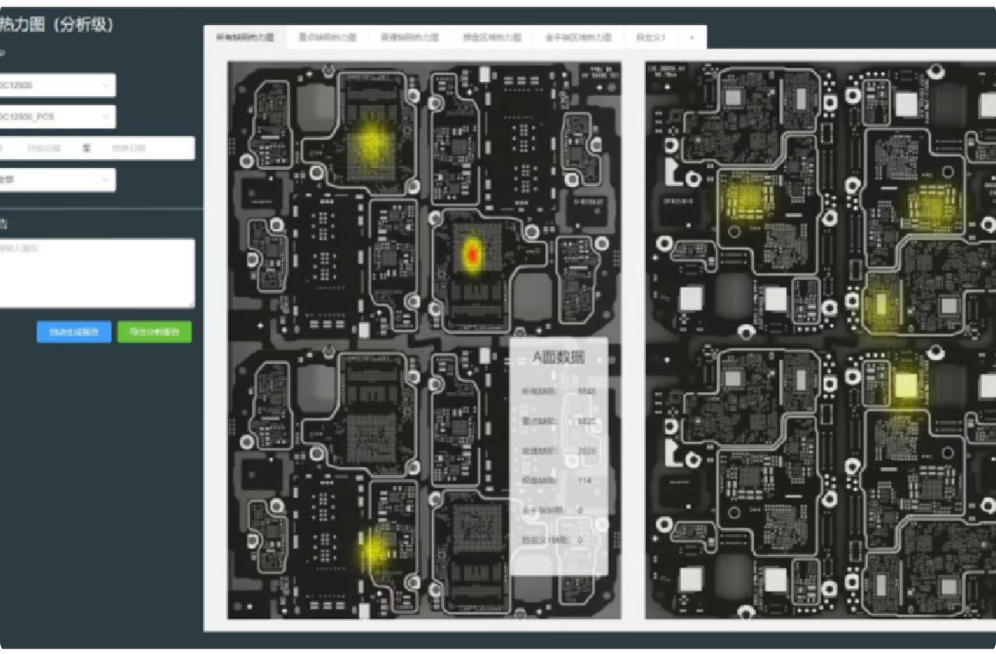Select the first heatmap tab
This screenshot has height=654, width=996.
tap(244, 37)
